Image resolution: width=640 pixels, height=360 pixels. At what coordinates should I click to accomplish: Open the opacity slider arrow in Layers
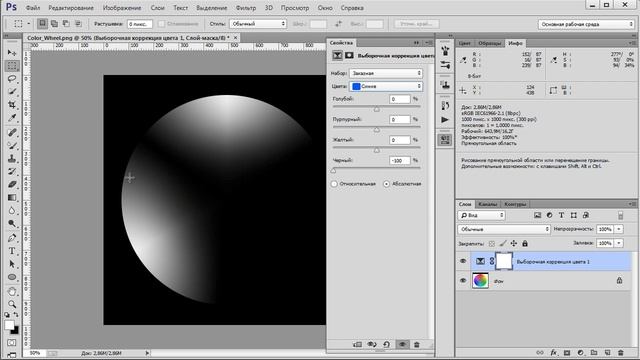tap(619, 229)
